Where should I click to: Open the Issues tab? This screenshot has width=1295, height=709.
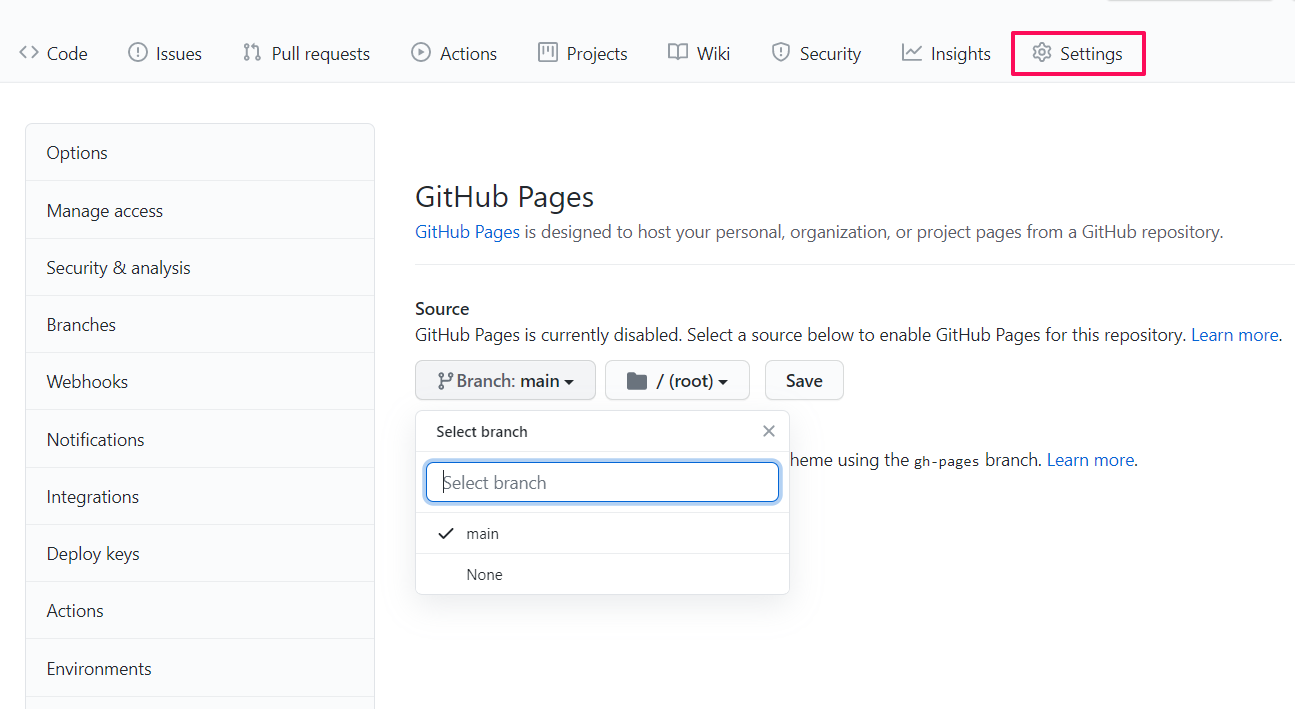(x=165, y=54)
